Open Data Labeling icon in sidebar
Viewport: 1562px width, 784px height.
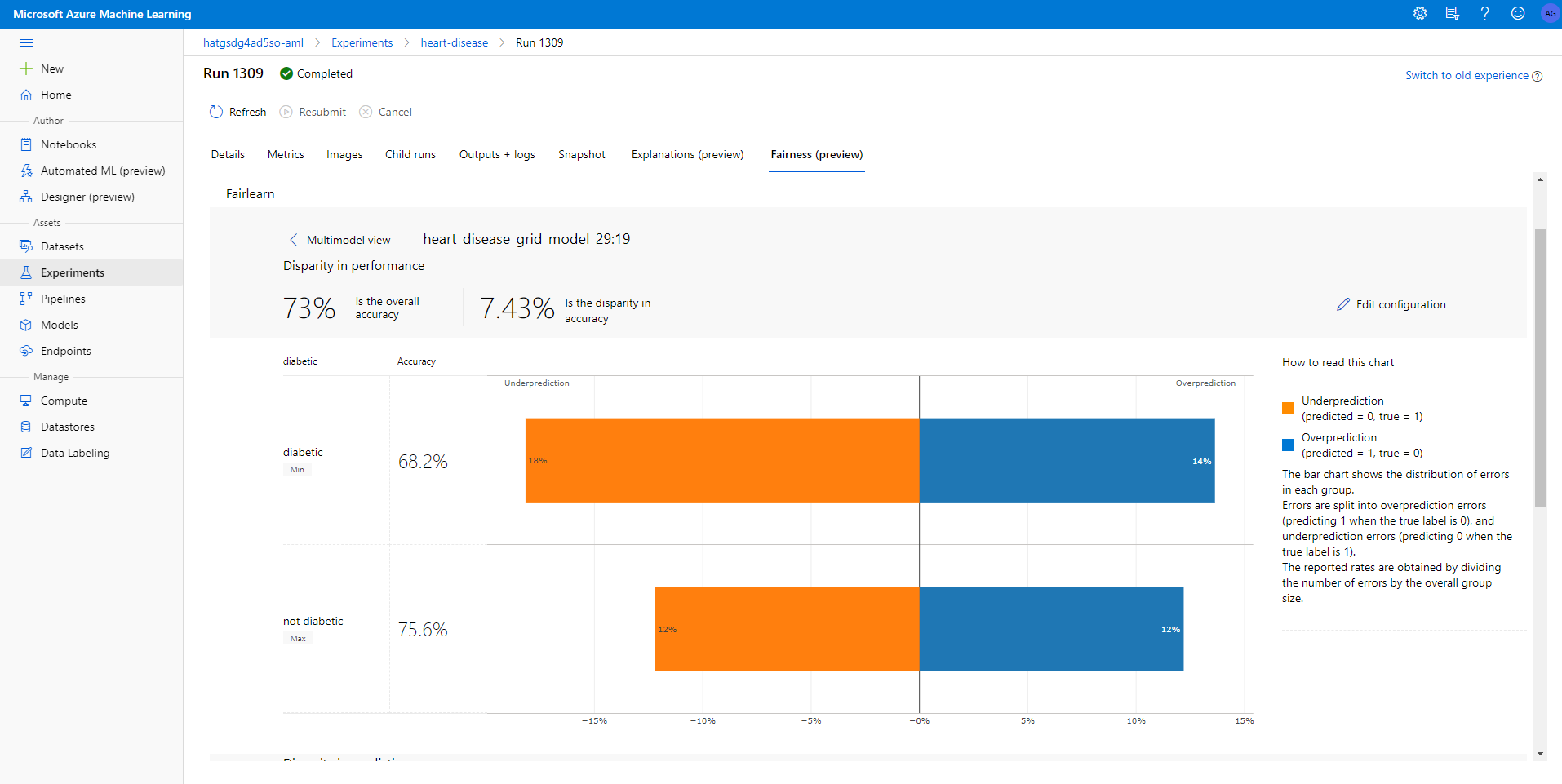(x=26, y=453)
